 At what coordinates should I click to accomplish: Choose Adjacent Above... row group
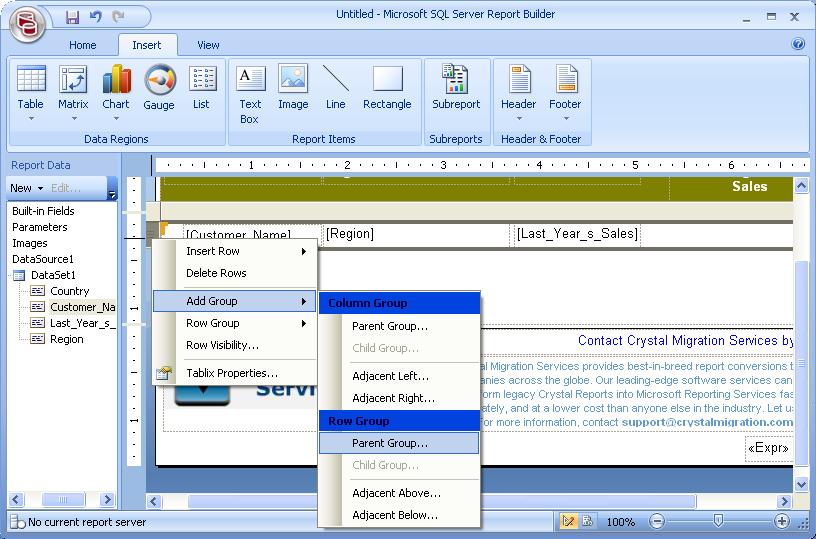399,493
